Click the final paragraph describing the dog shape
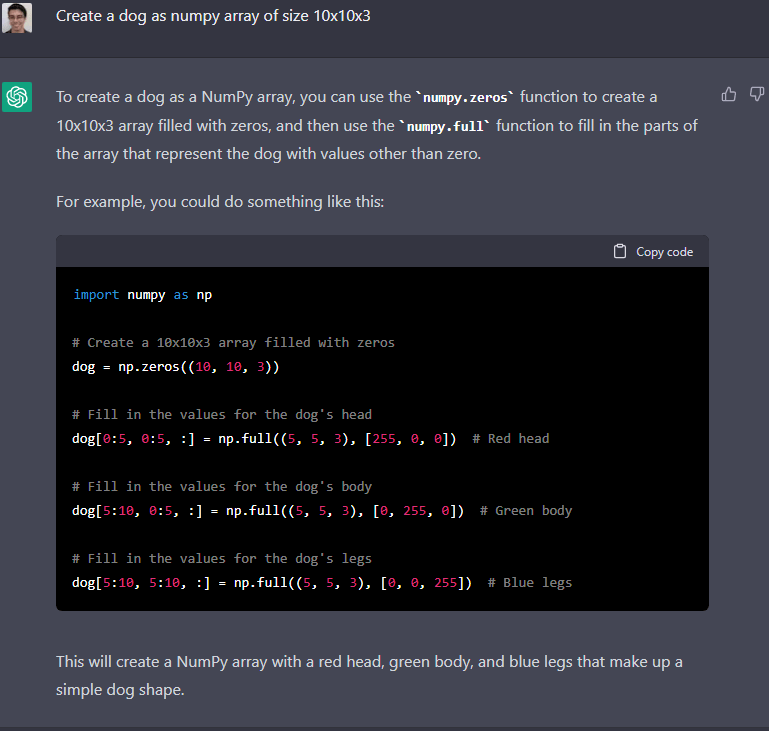This screenshot has height=731, width=769. click(x=370, y=676)
